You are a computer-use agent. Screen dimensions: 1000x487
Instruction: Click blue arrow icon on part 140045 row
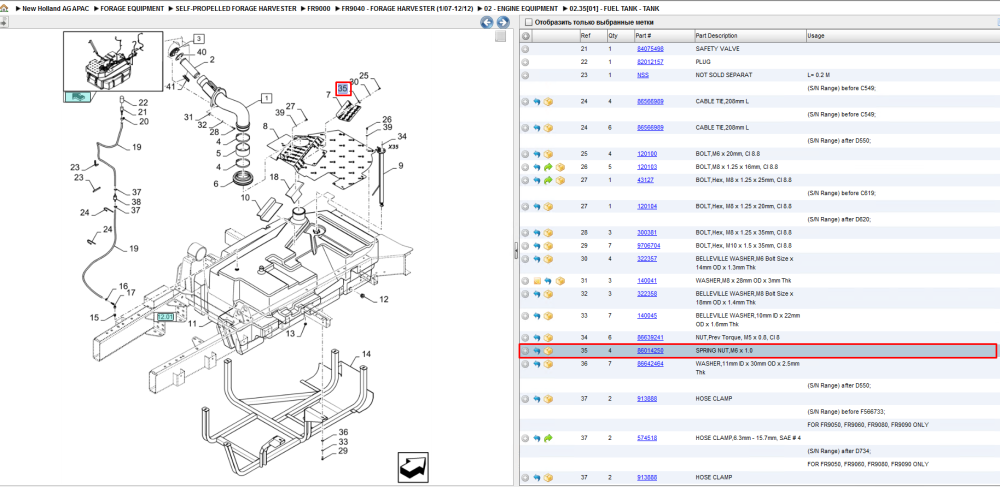(537, 316)
